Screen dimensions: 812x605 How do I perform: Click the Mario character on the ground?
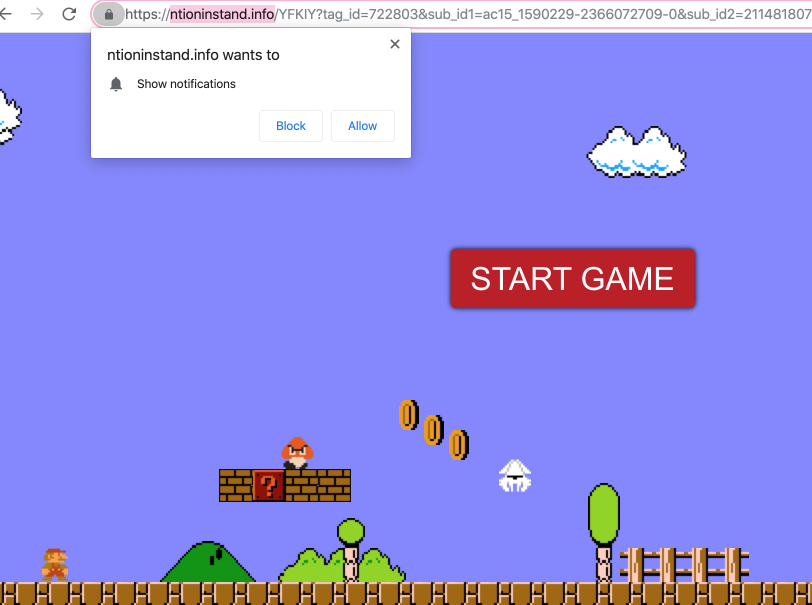tap(55, 564)
